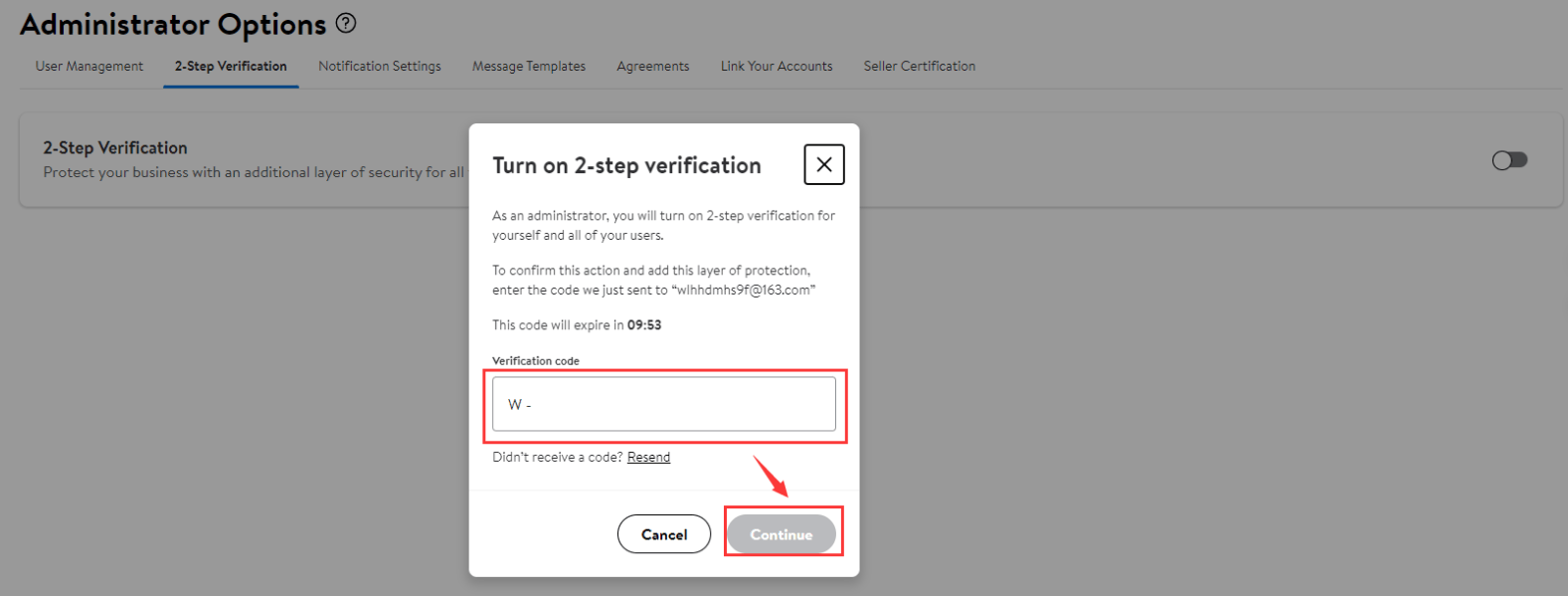Open the Seller Certification tab
1568x596 pixels.
(920, 67)
